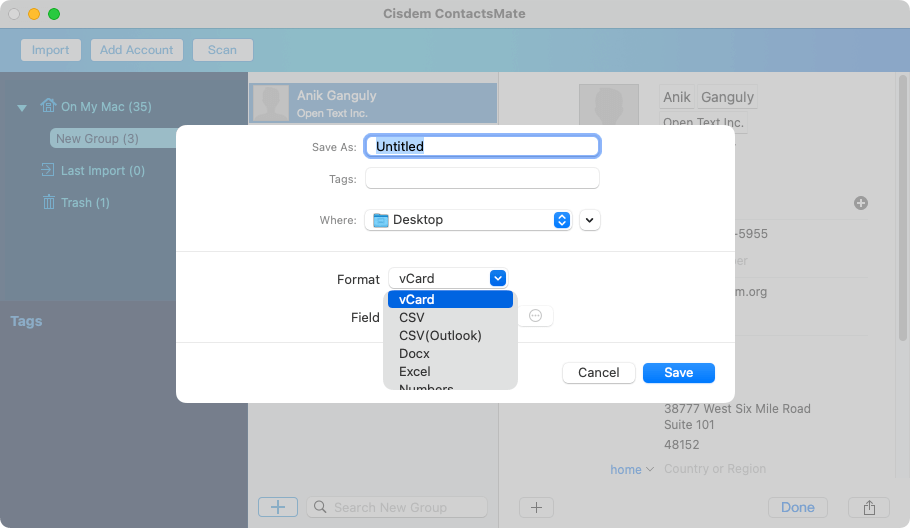This screenshot has height=528, width=910.
Task: Click the Scan toolbar button
Action: pyautogui.click(x=222, y=50)
